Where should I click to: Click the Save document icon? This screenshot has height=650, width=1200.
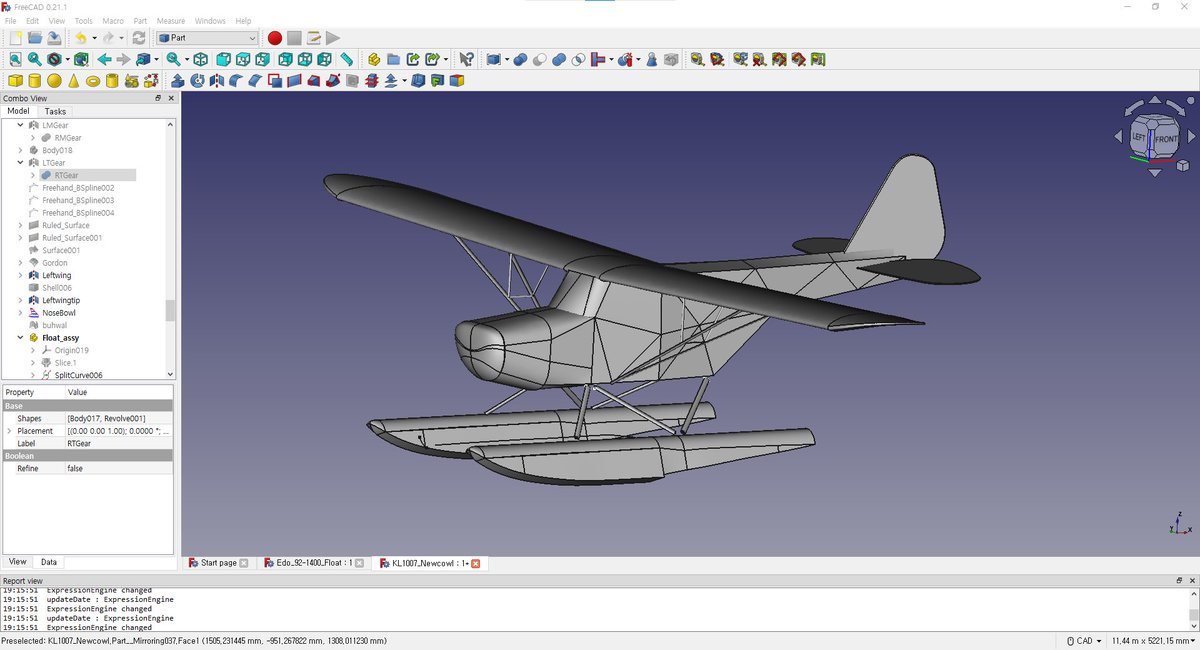(53, 38)
